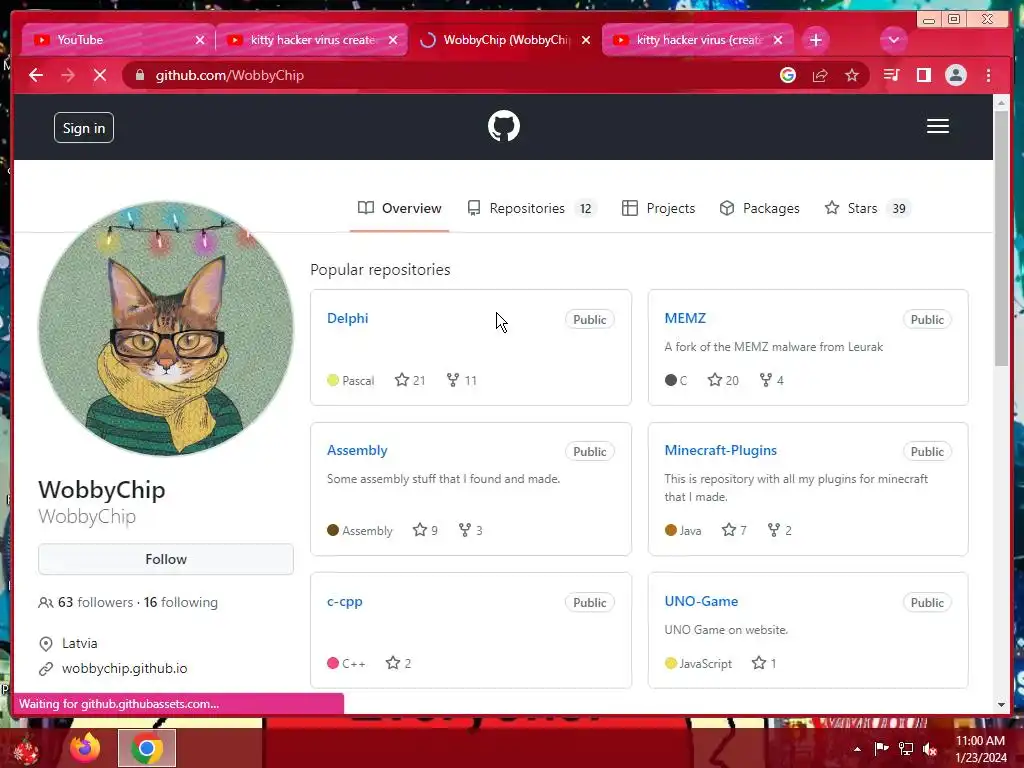Image resolution: width=1024 pixels, height=768 pixels.
Task: Open the Repositories tab
Action: click(x=532, y=208)
